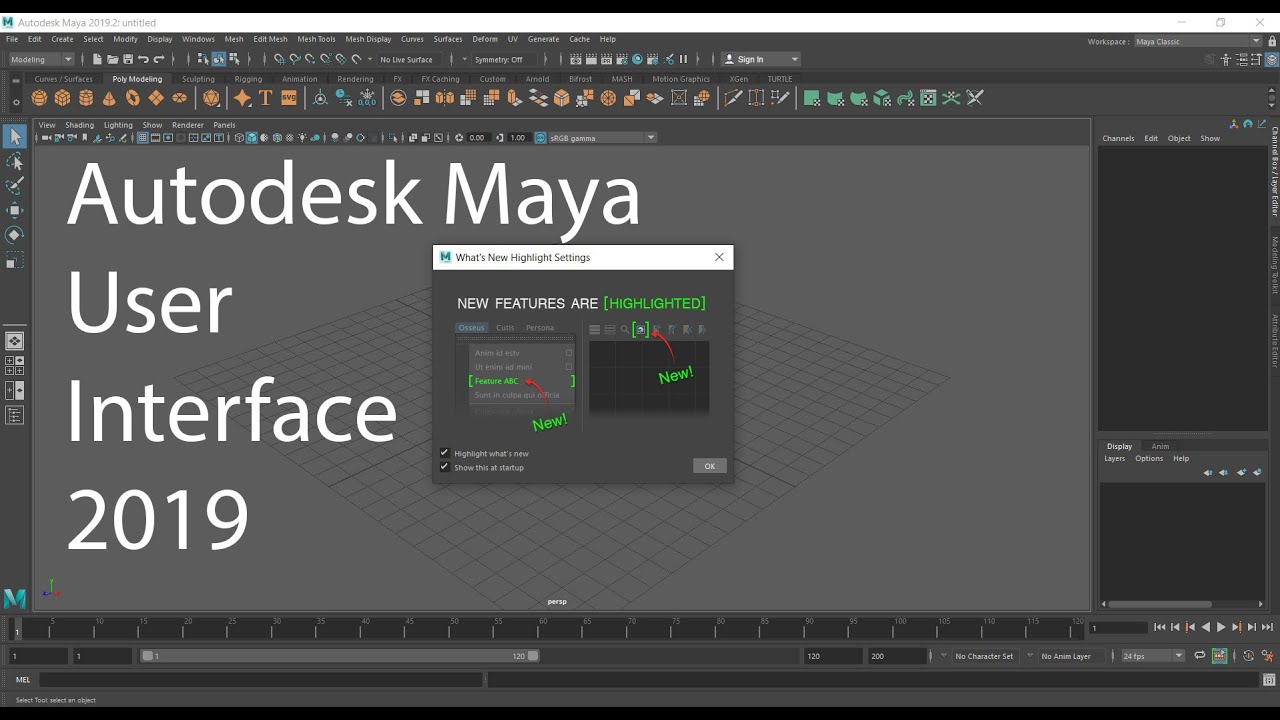Click OK in What's New dialog
This screenshot has height=720, width=1280.
point(709,466)
